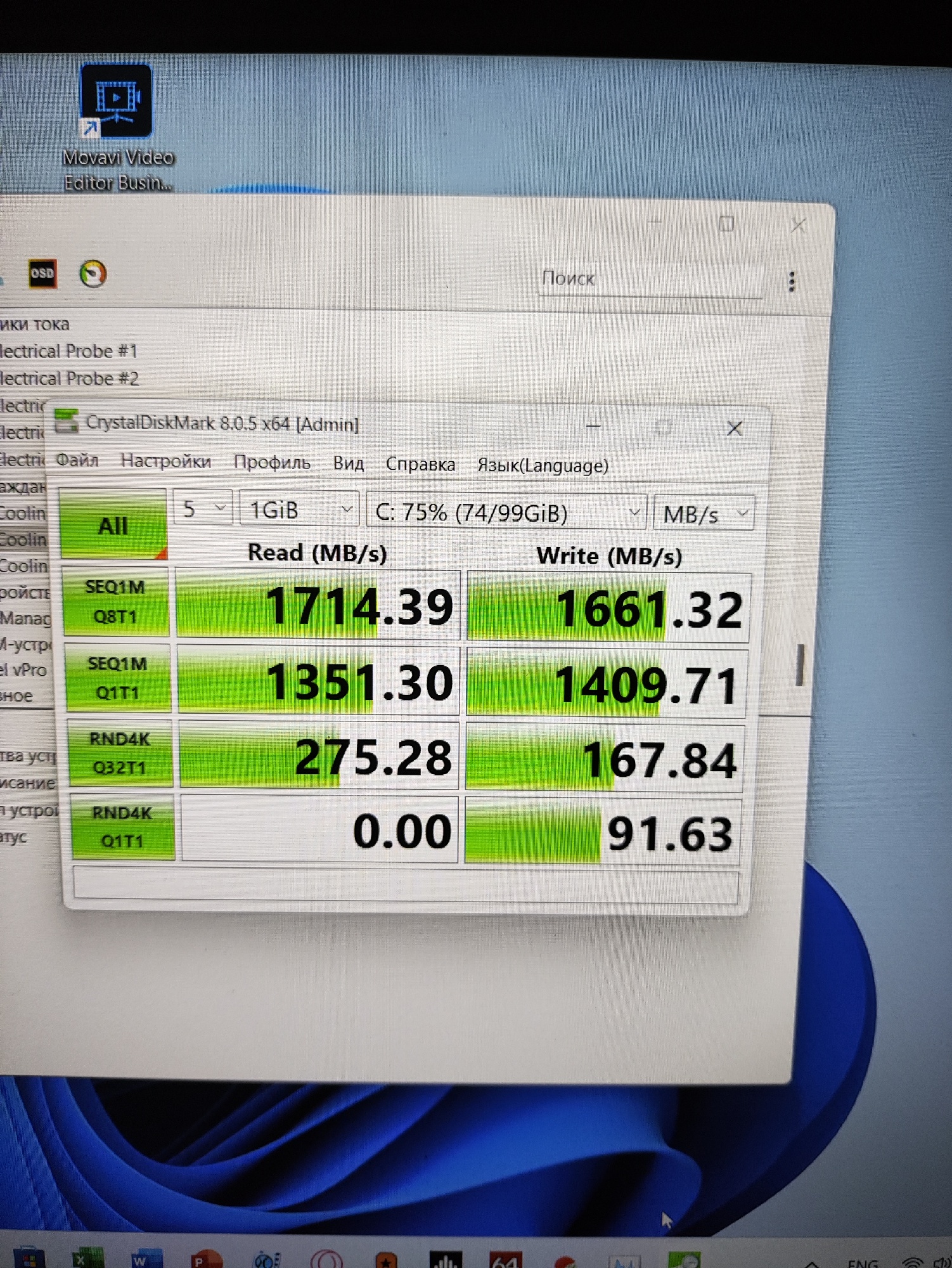Screen dimensions: 952x1268
Task: Click the RND4K Q32T1 read result 275.28
Action: [319, 755]
